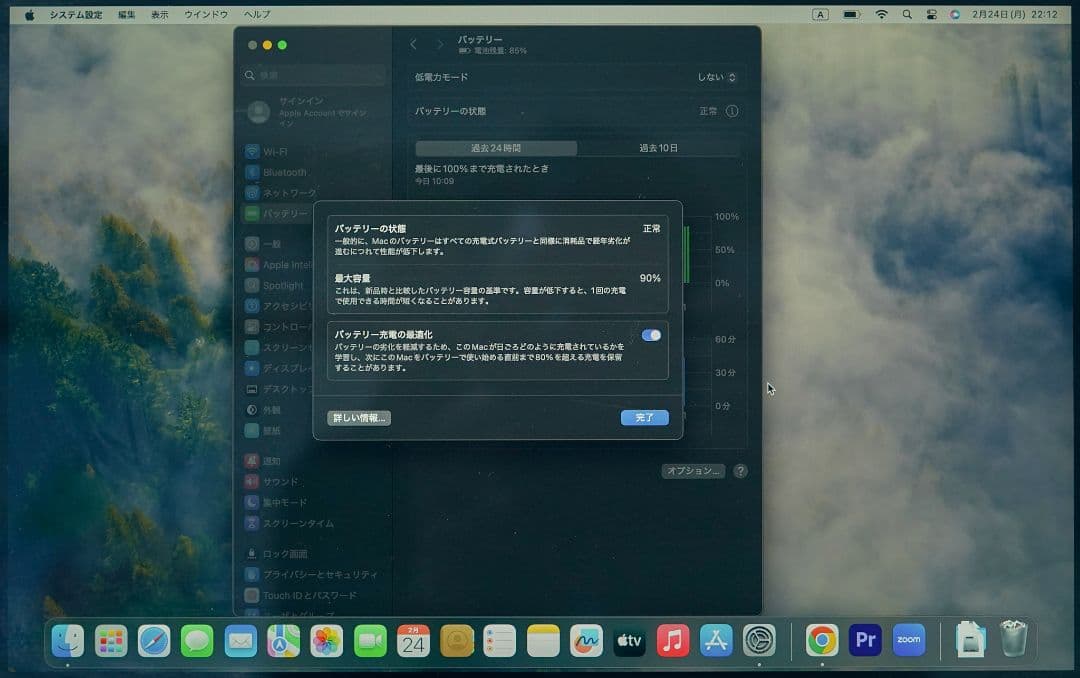Disable the バッテリー充電の最適化 toggle
Image resolution: width=1080 pixels, height=678 pixels.
click(x=650, y=335)
